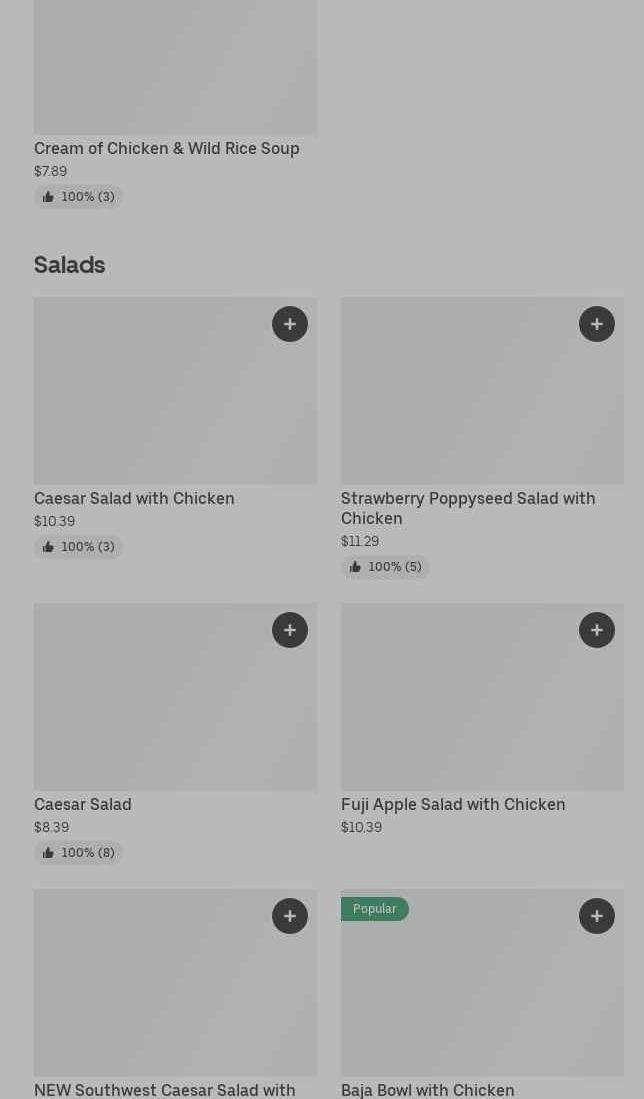Add plain Caesar Salad to order
Screen dimensions: 644x1099
(x=290, y=630)
